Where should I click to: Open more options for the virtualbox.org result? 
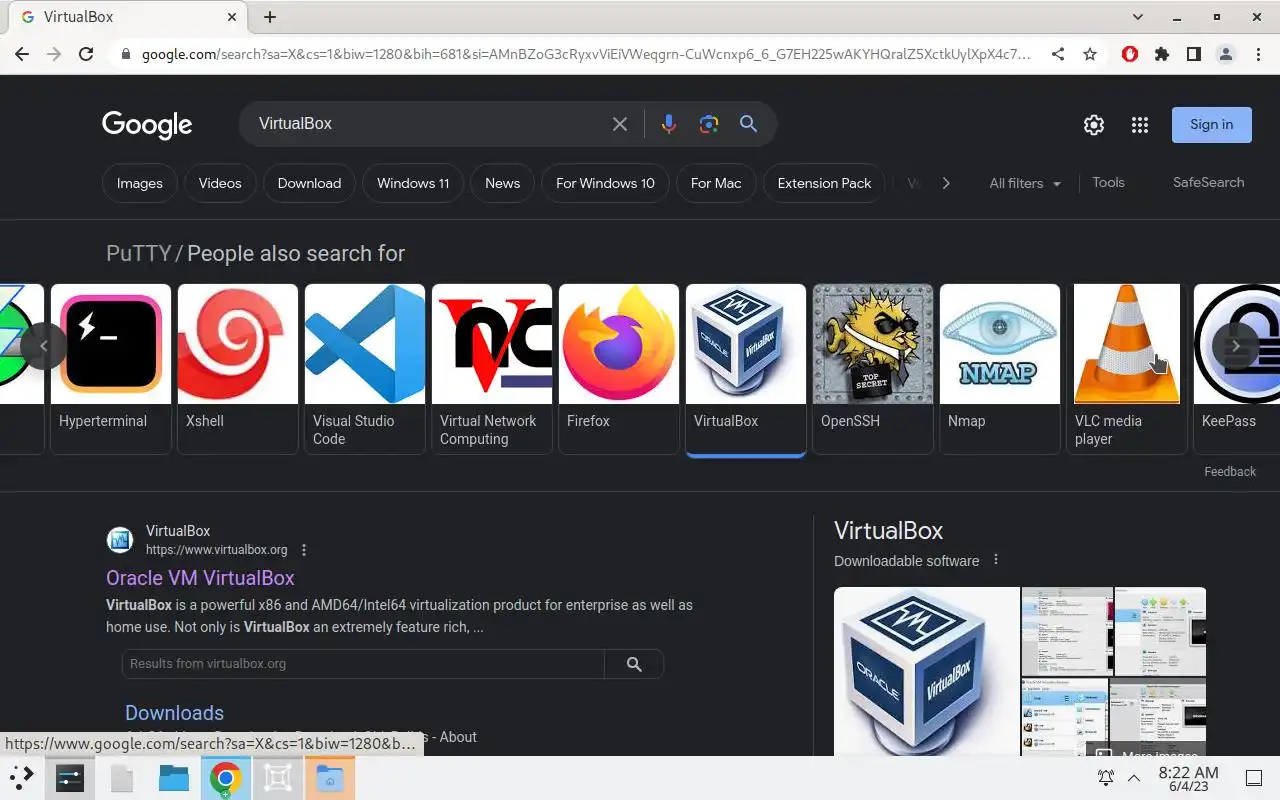pyautogui.click(x=304, y=550)
